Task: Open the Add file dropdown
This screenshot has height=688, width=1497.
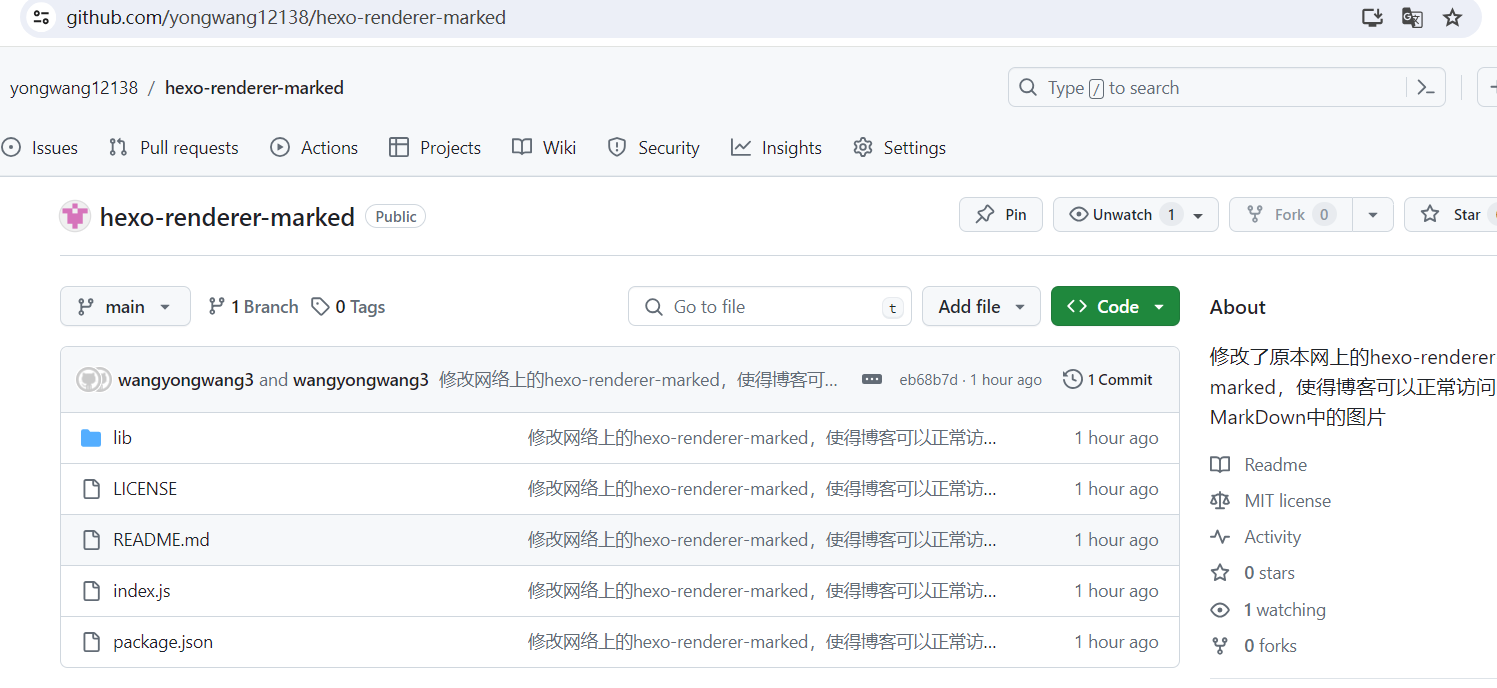Action: click(981, 306)
